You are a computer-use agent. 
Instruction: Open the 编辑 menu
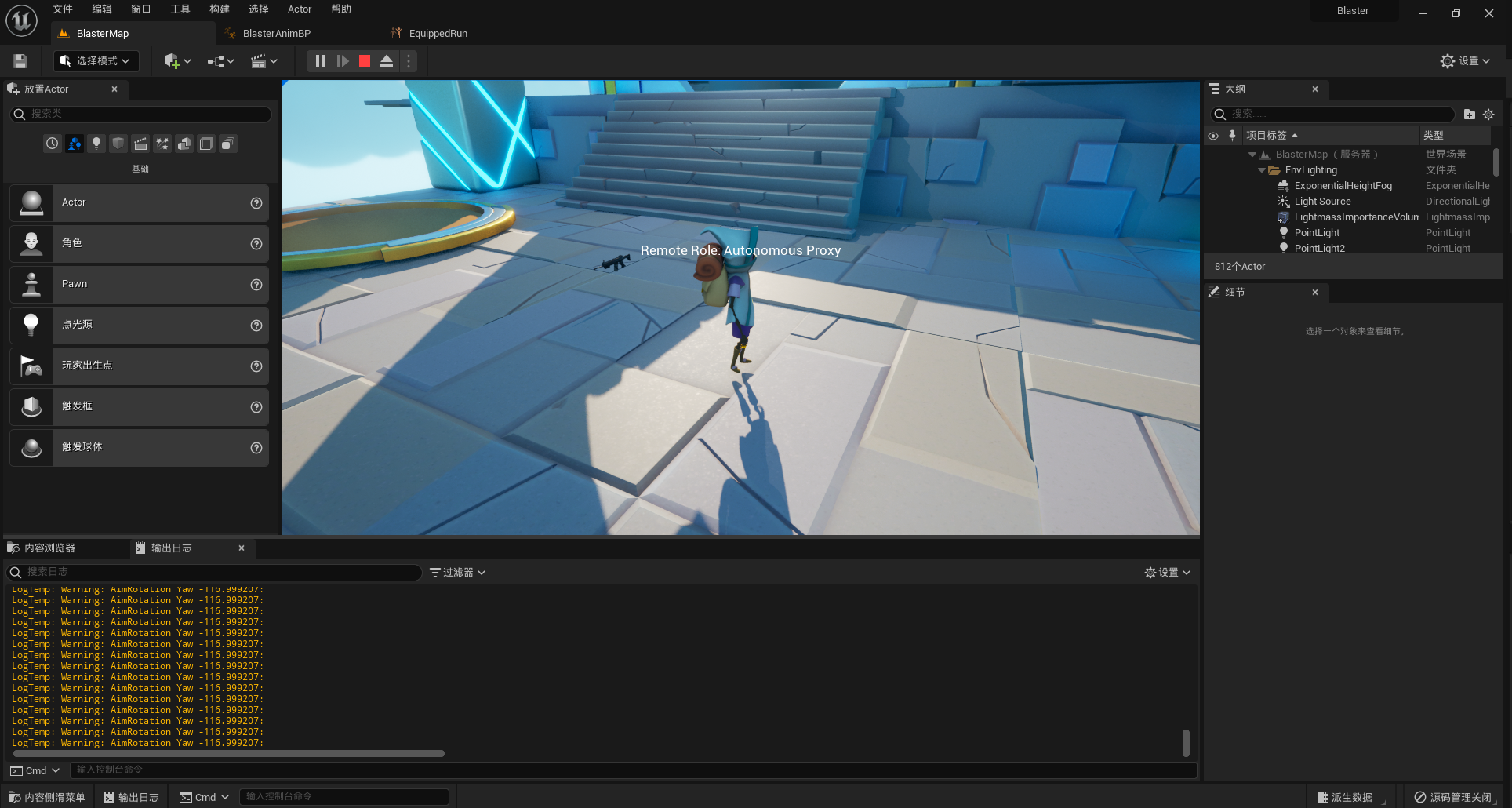(102, 9)
